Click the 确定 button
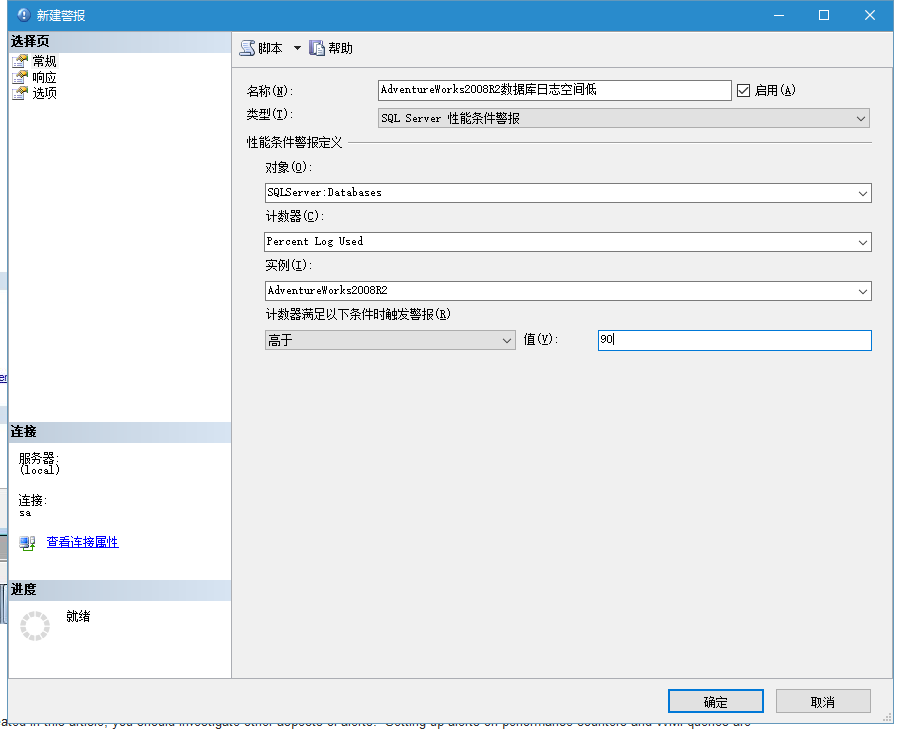901x731 pixels. coord(715,701)
